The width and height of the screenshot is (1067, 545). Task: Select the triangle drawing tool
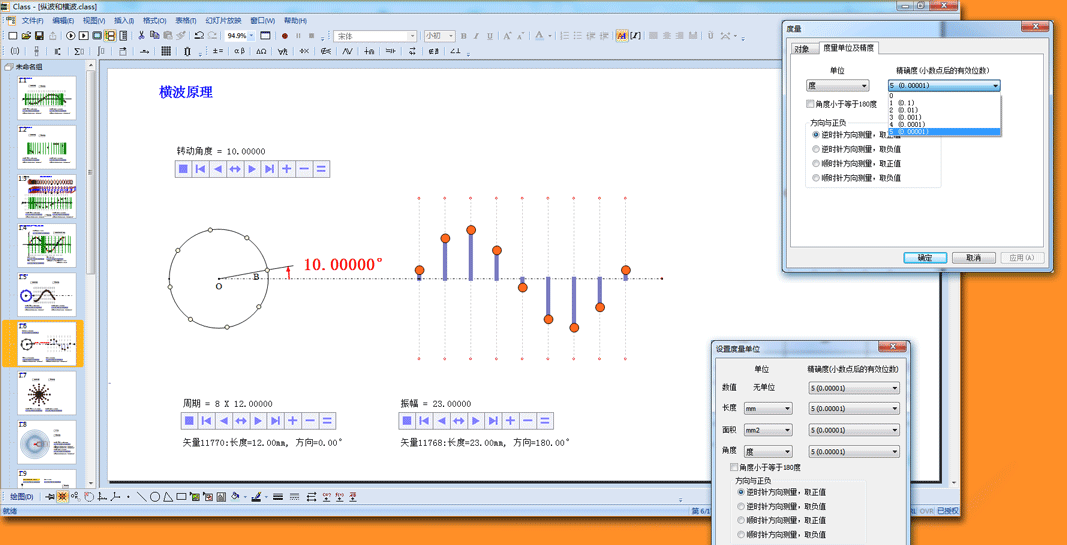tap(168, 497)
